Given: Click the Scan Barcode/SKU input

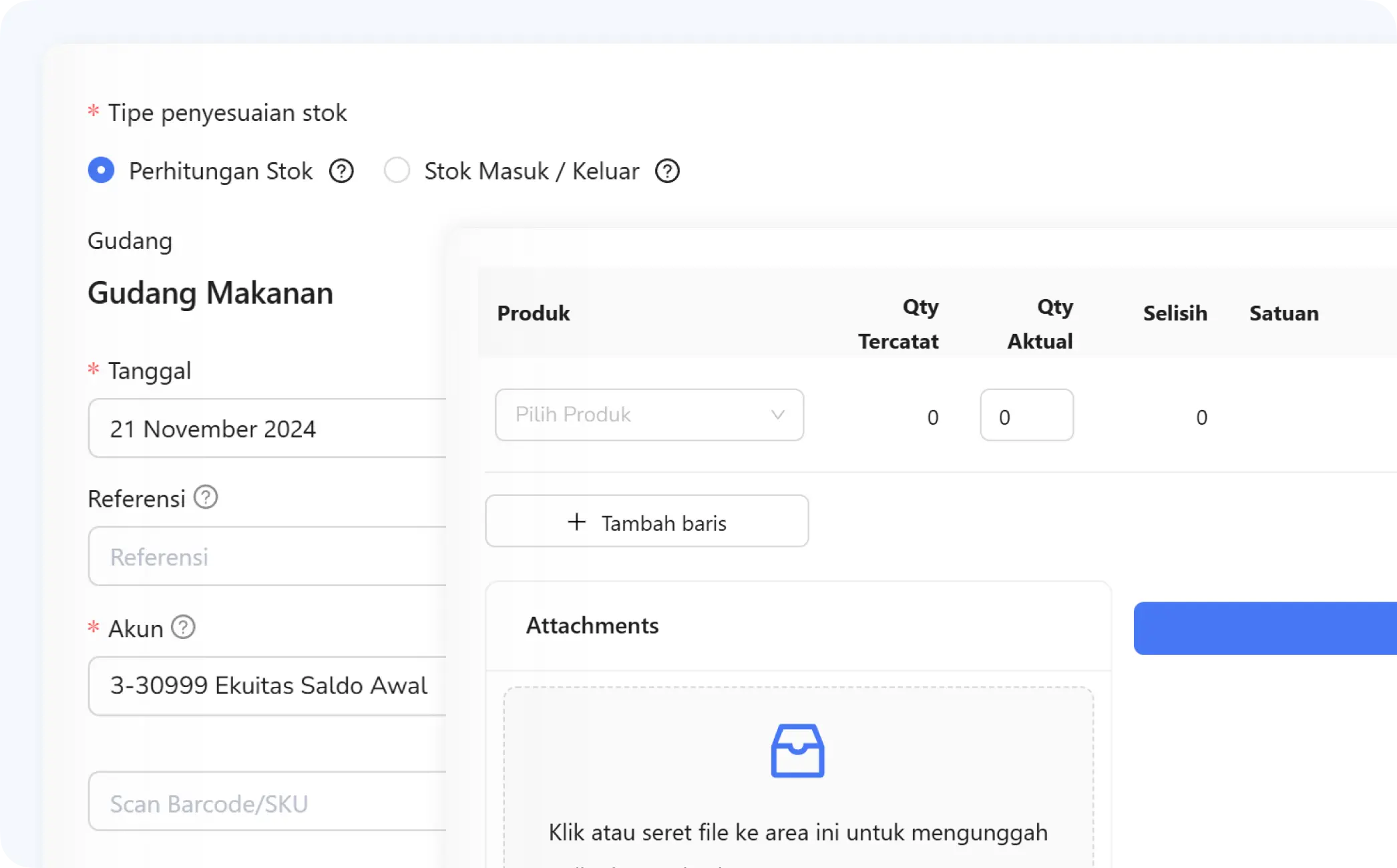Looking at the screenshot, I should point(267,801).
